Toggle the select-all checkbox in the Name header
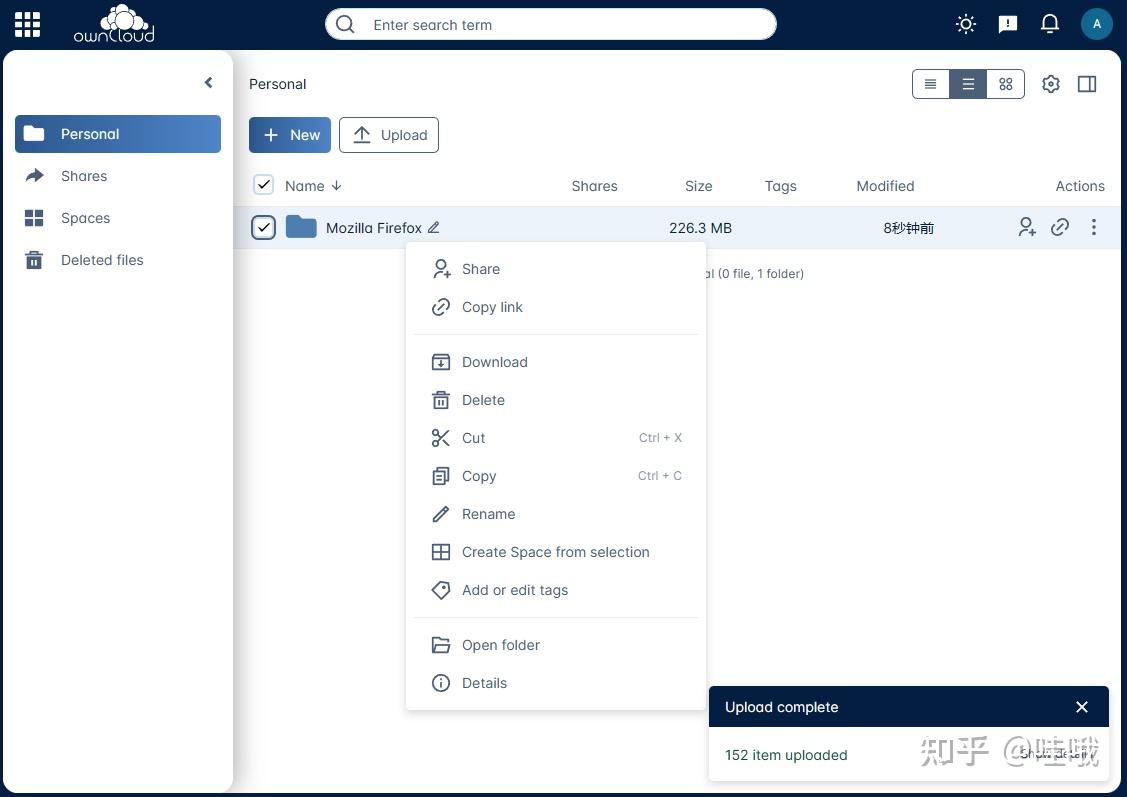This screenshot has height=797, width=1127. (x=263, y=185)
